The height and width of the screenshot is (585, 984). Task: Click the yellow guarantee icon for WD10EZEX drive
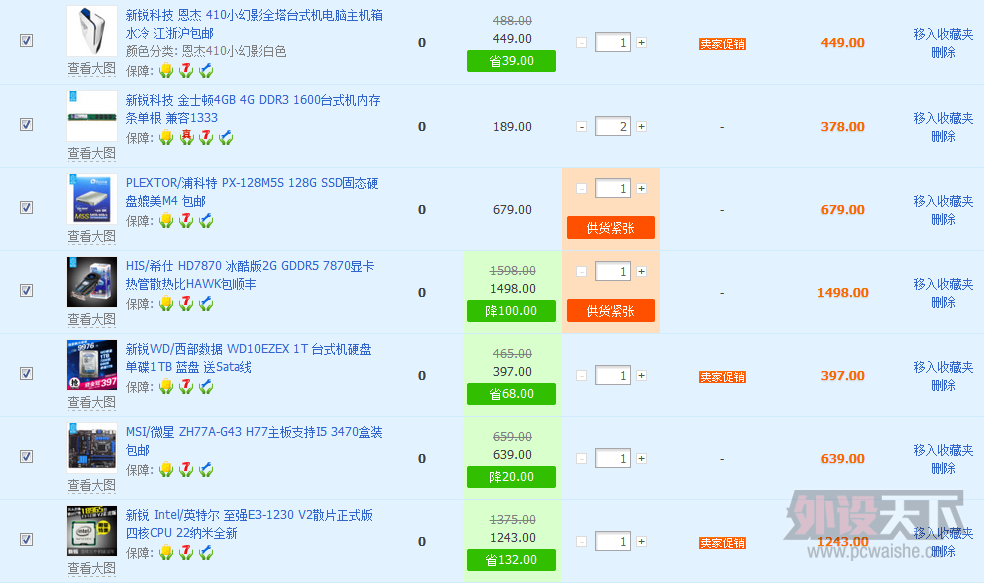point(166,386)
